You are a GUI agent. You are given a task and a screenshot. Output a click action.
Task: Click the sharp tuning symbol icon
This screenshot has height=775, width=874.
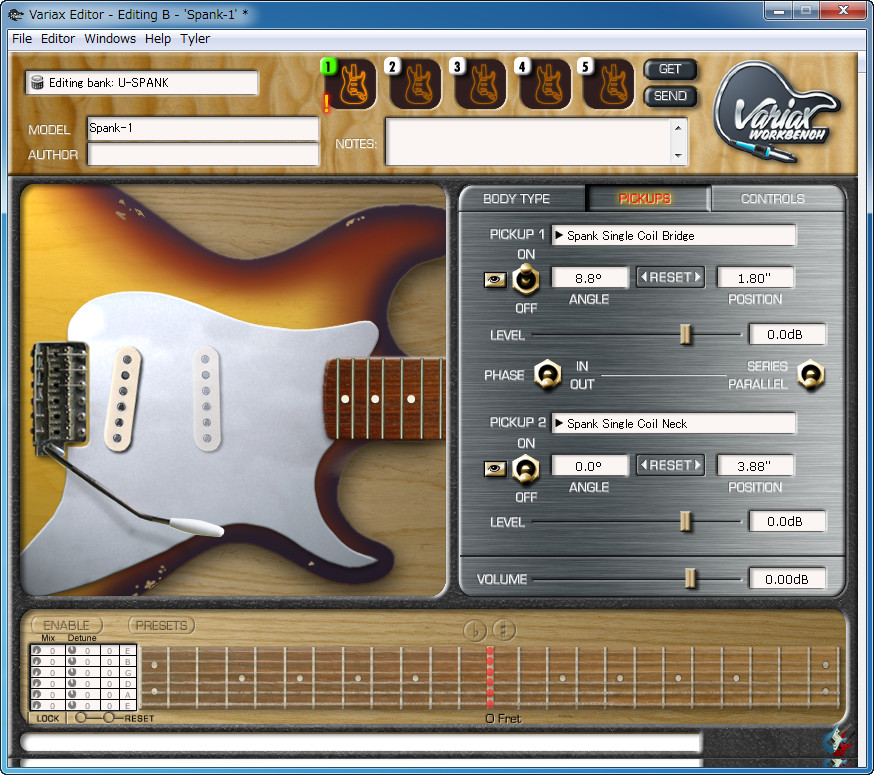tap(504, 630)
